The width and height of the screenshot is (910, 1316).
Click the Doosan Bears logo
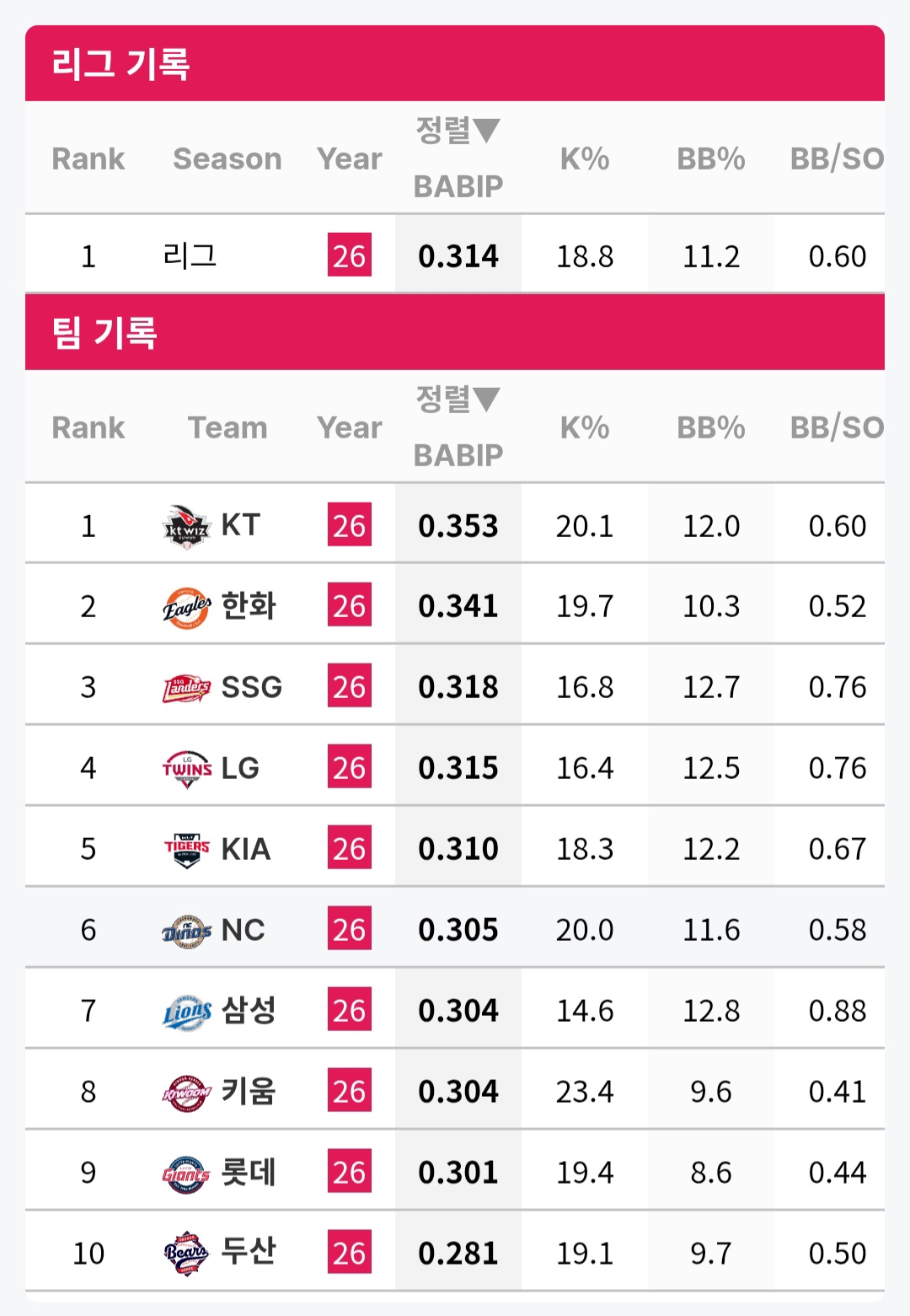click(x=186, y=1254)
